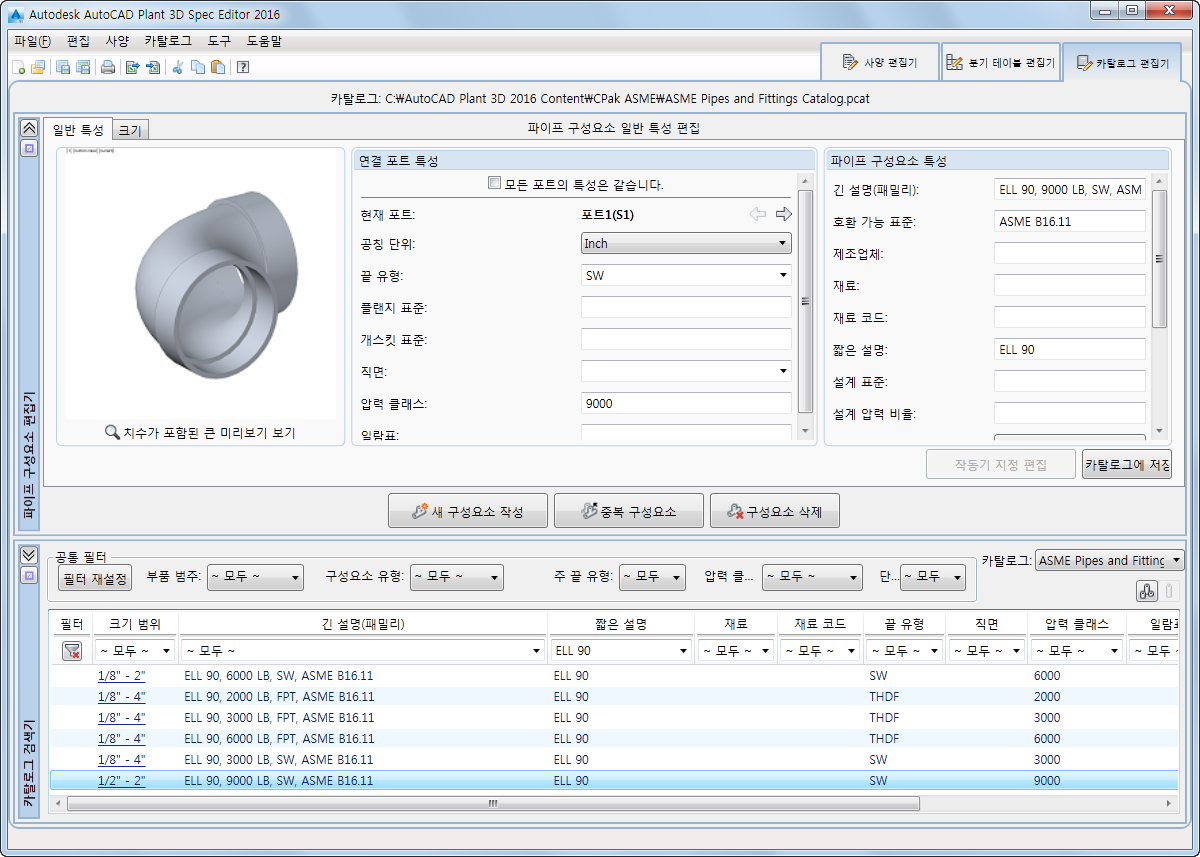Open the 카탈로그 menu
Viewport: 1200px width, 857px height.
click(x=168, y=41)
